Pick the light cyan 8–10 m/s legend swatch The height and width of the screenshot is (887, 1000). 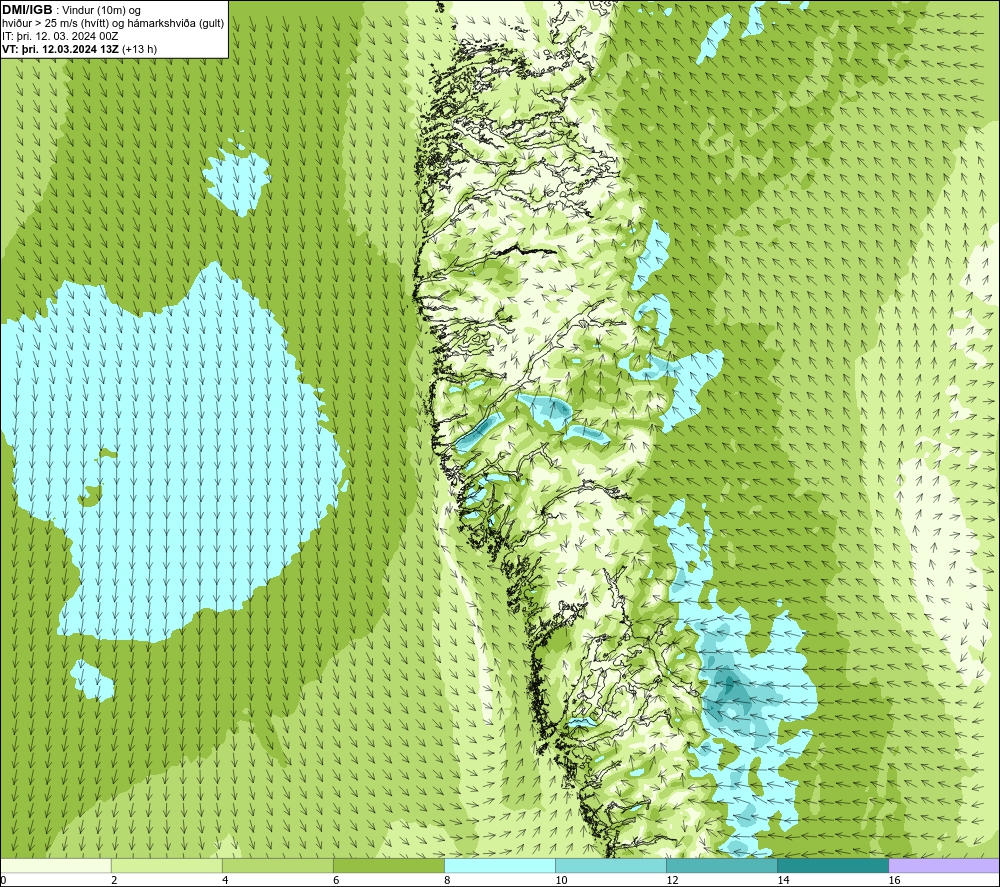[500, 866]
